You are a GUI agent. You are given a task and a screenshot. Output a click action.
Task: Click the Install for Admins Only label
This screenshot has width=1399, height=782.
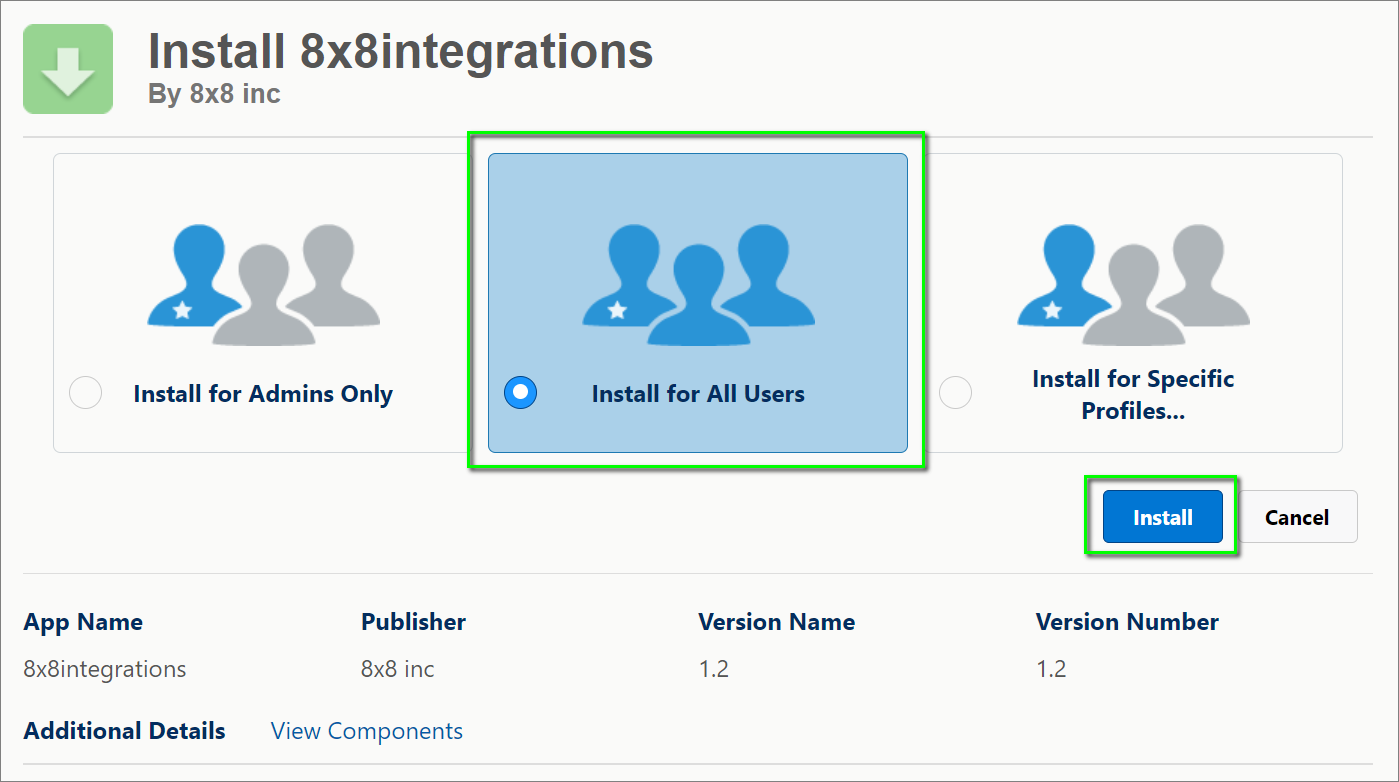click(263, 394)
